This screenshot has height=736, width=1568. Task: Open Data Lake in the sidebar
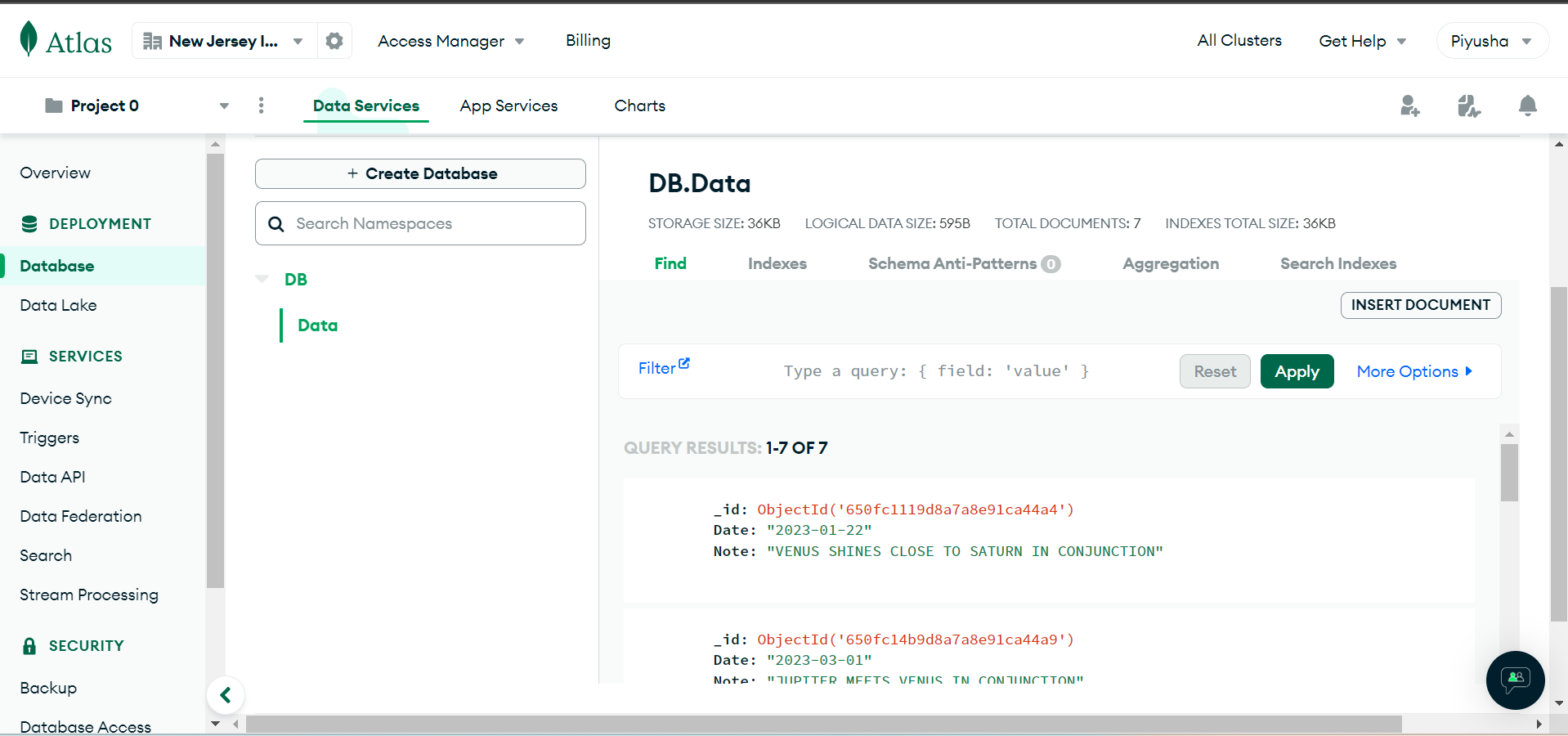coord(58,305)
